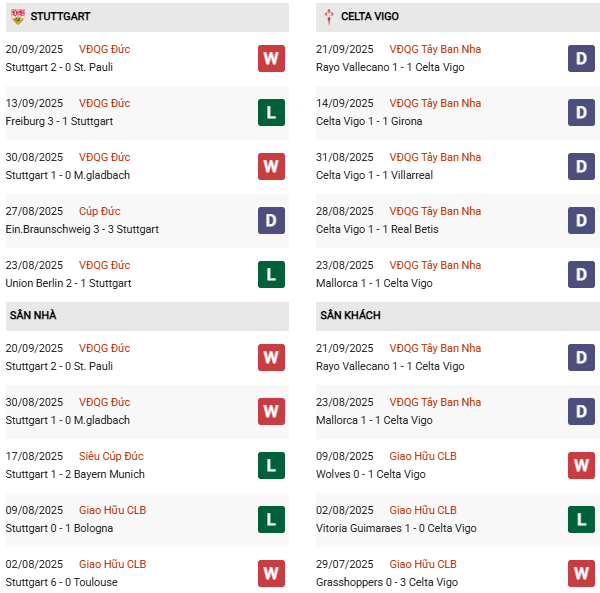
Task: Open the Siêu Cúp Đức competition link
Action: 111,456
